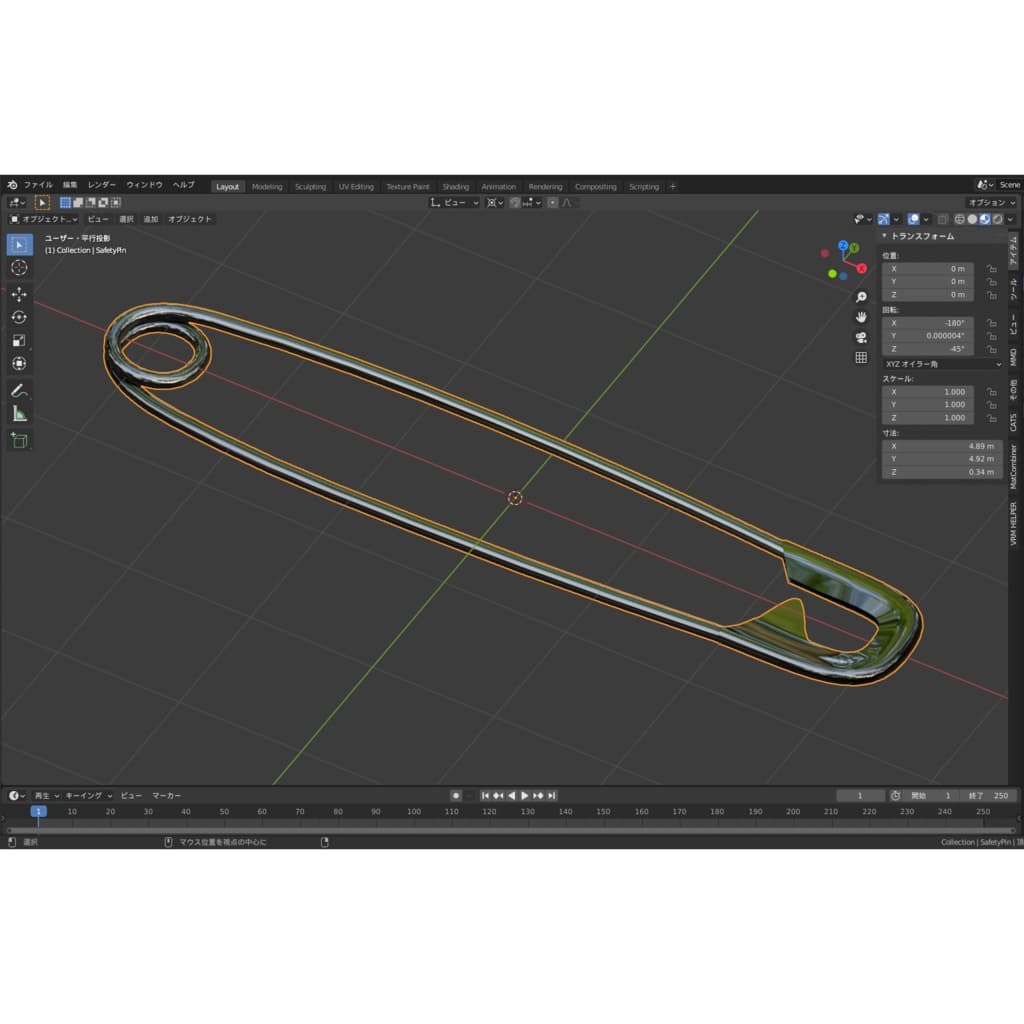Toggle auto keying record button
This screenshot has height=1024, width=1024.
(456, 795)
